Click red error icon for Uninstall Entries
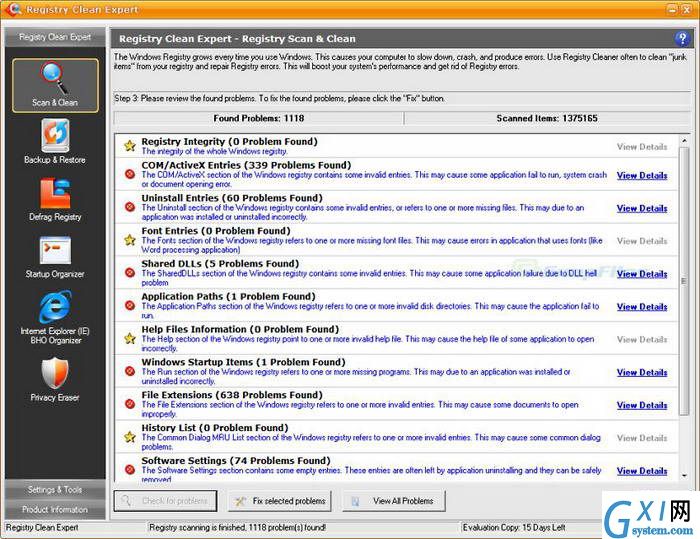Viewport: 700px width, 539px height. (130, 207)
